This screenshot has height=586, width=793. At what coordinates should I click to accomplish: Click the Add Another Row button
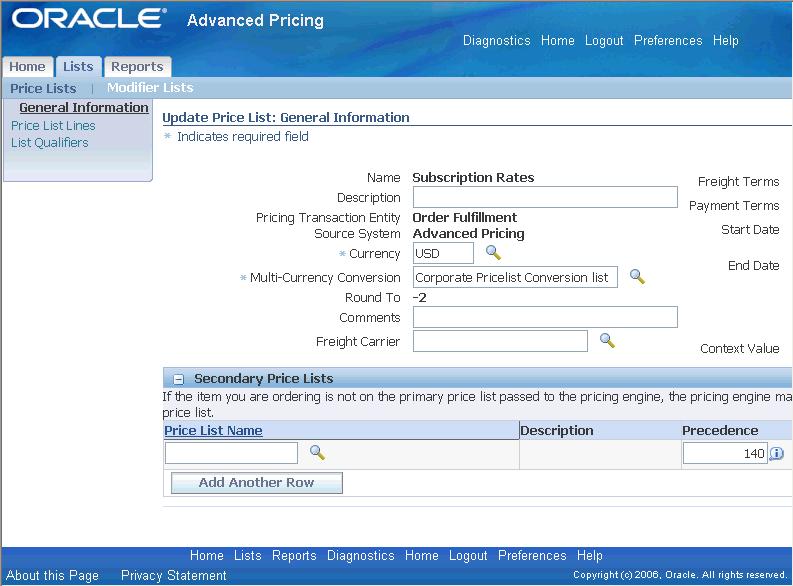click(257, 483)
